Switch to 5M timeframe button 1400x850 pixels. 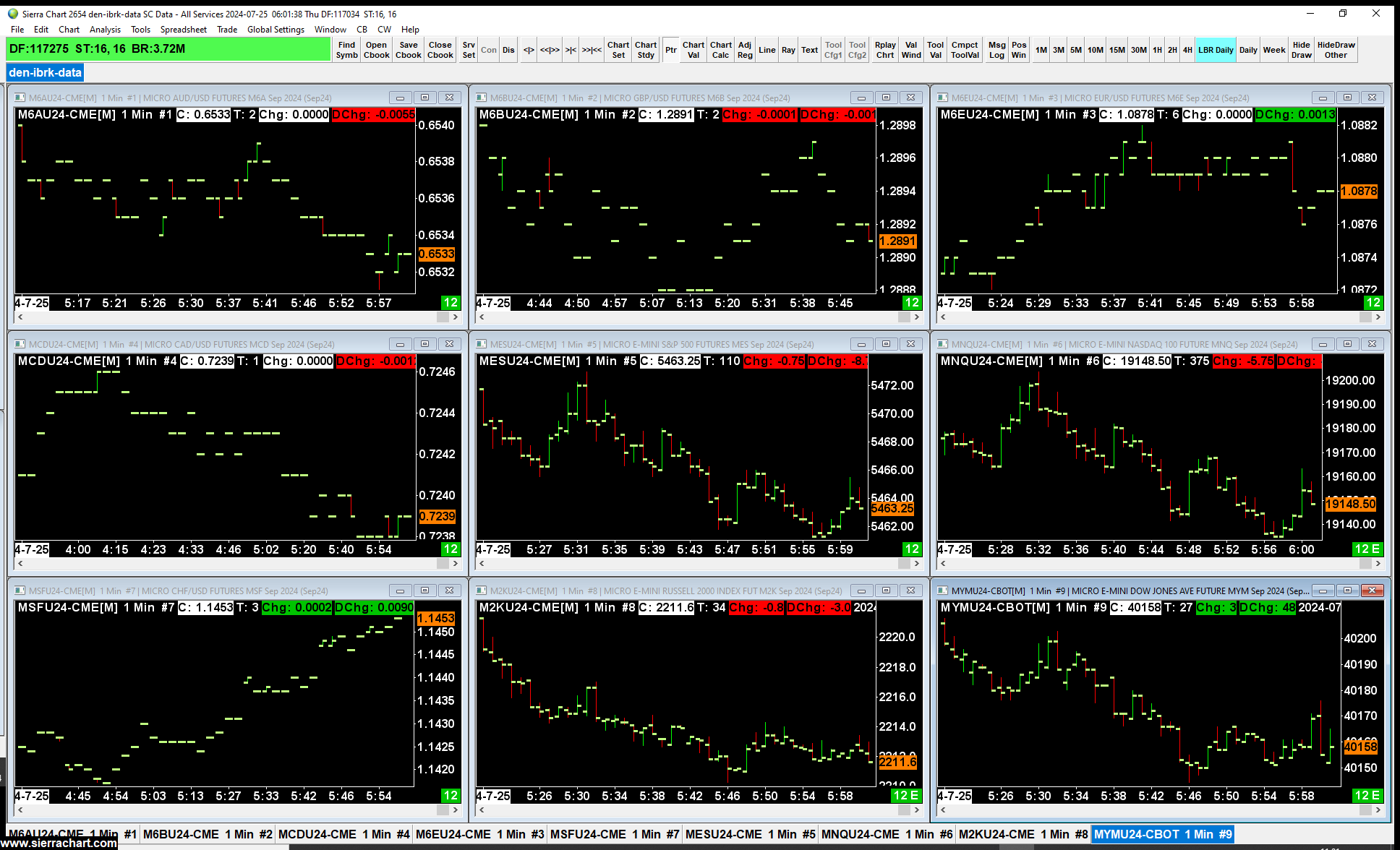click(x=1076, y=50)
